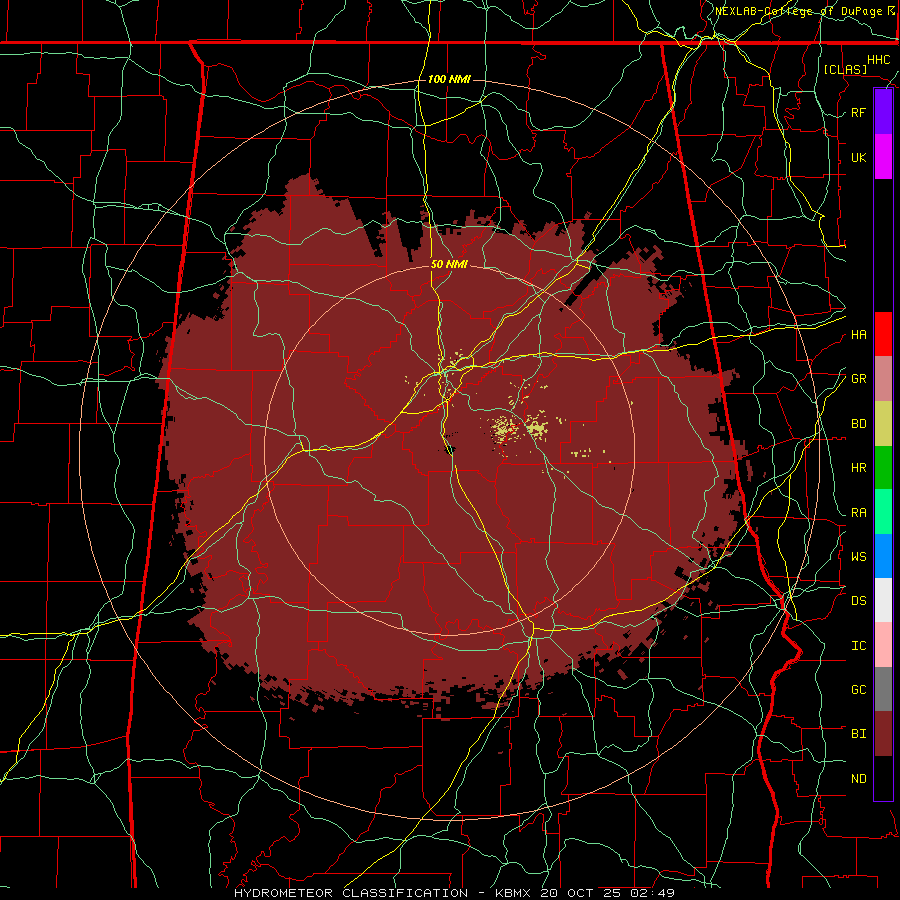Click the "ND" legend label

click(858, 779)
